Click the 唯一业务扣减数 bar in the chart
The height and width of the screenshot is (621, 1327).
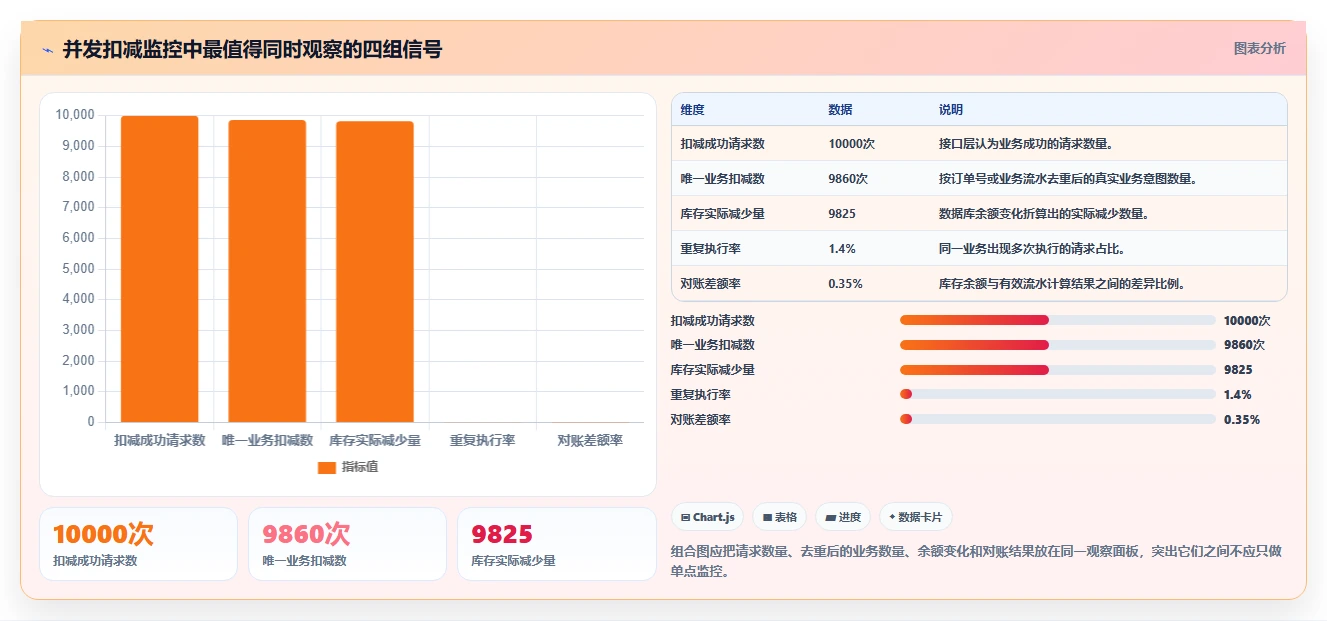click(x=267, y=271)
